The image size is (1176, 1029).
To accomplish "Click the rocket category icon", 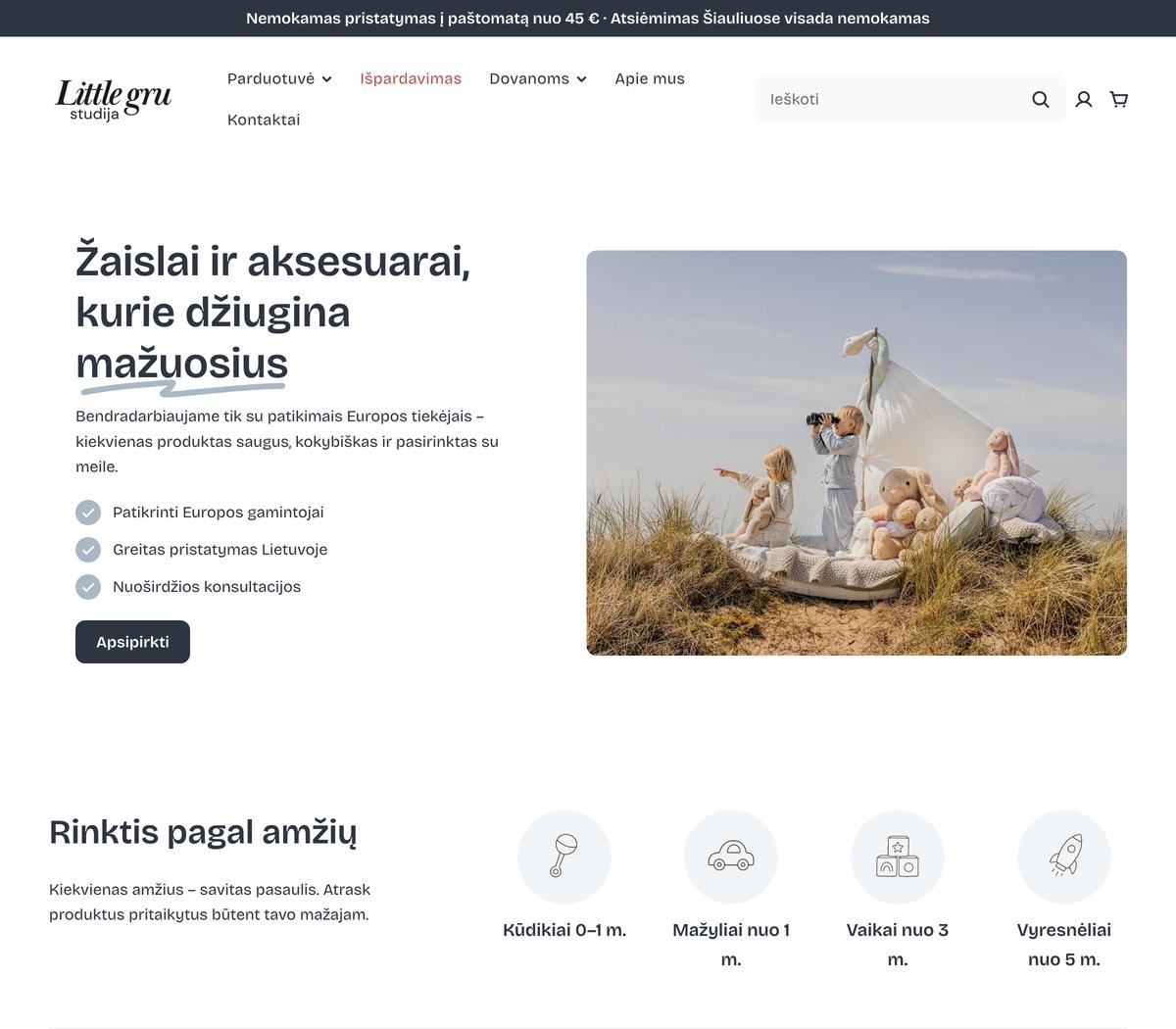I will tap(1064, 857).
